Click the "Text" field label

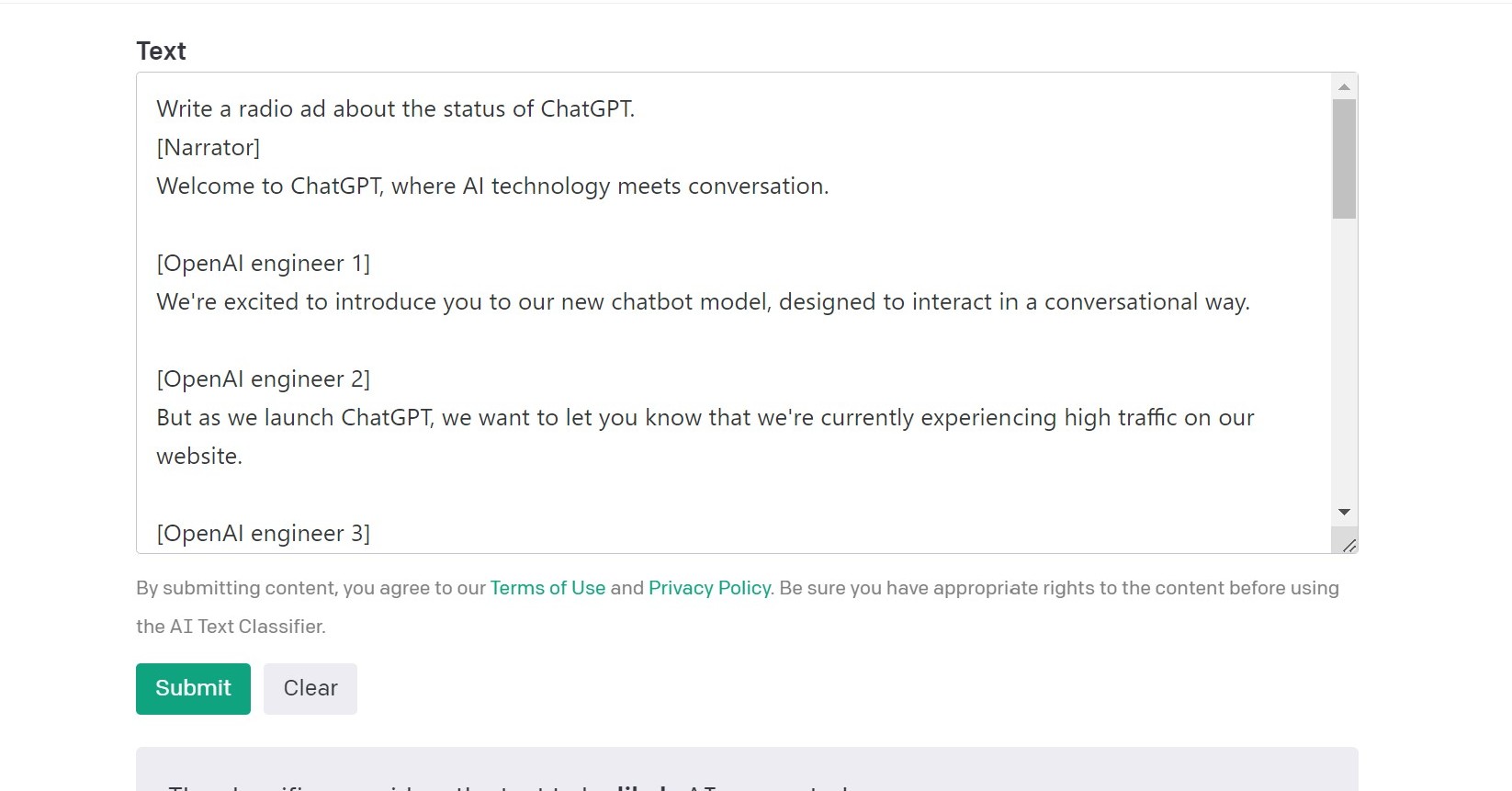pos(161,51)
